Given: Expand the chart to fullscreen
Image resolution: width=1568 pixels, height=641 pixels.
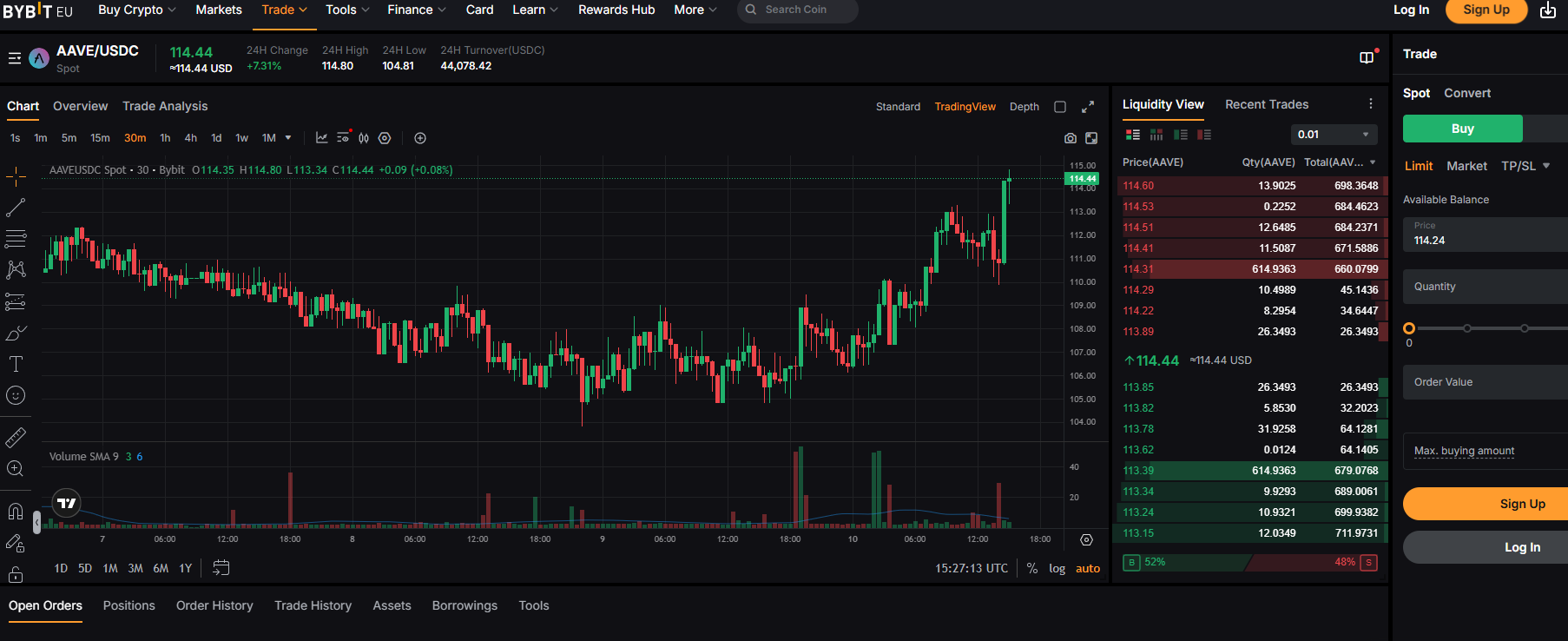Looking at the screenshot, I should pyautogui.click(x=1088, y=107).
